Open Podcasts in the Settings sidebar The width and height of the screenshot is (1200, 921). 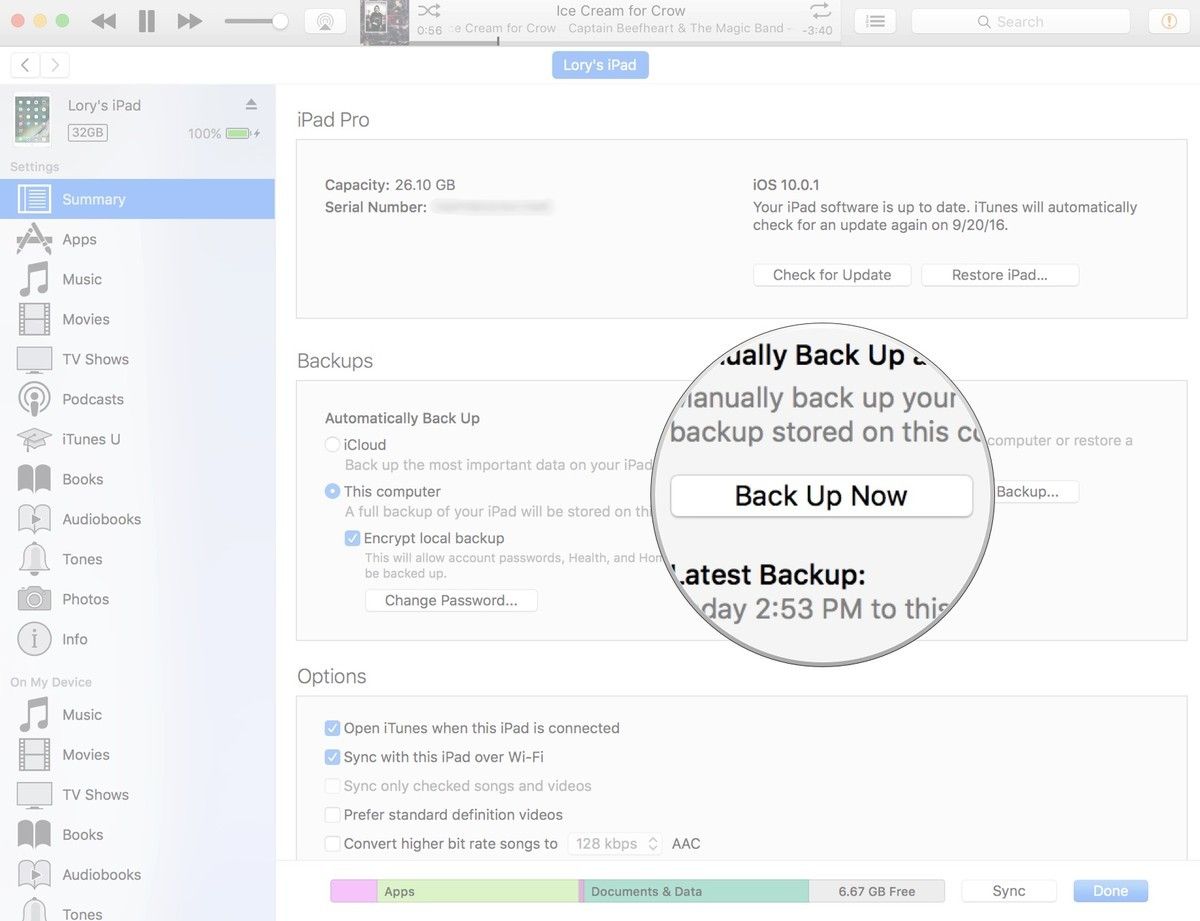click(x=92, y=399)
